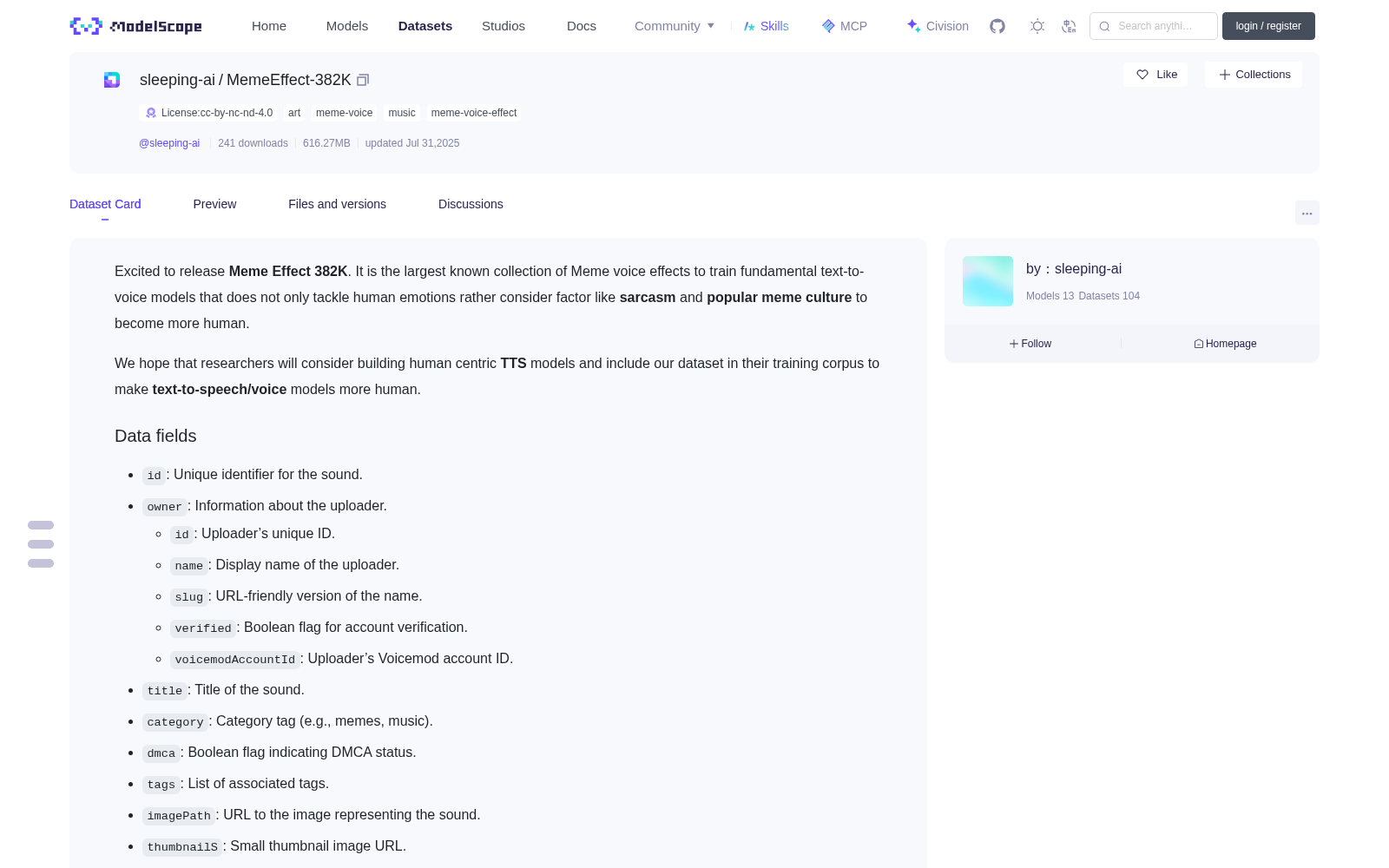Open the Studios nav item
The height and width of the screenshot is (868, 1389).
(504, 26)
